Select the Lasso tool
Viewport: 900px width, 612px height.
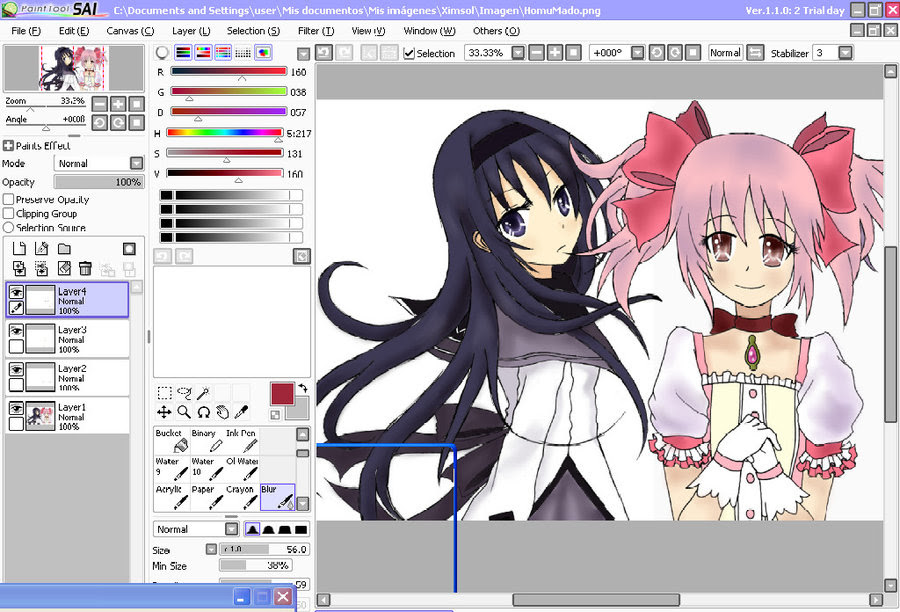(184, 393)
